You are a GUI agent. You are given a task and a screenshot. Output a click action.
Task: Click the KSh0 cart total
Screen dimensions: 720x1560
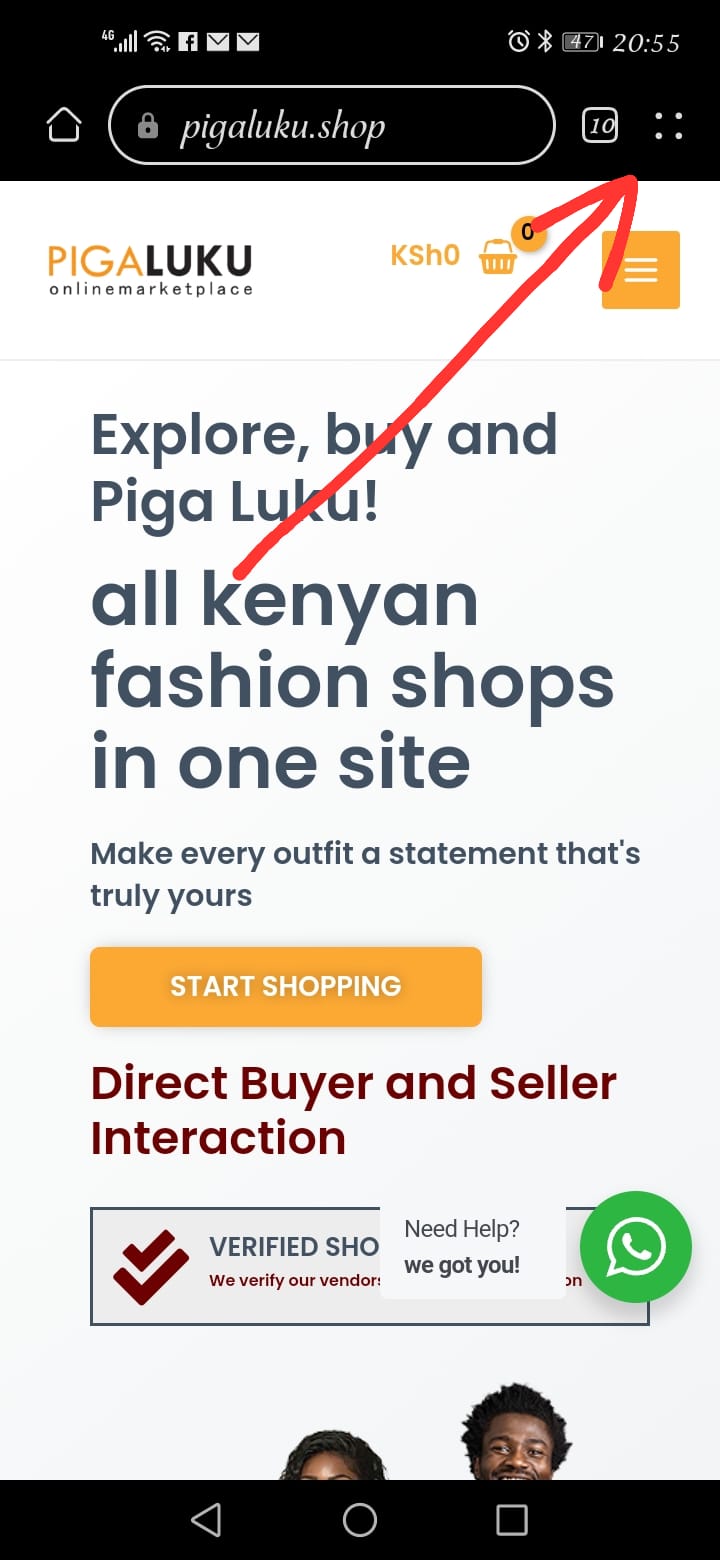425,256
